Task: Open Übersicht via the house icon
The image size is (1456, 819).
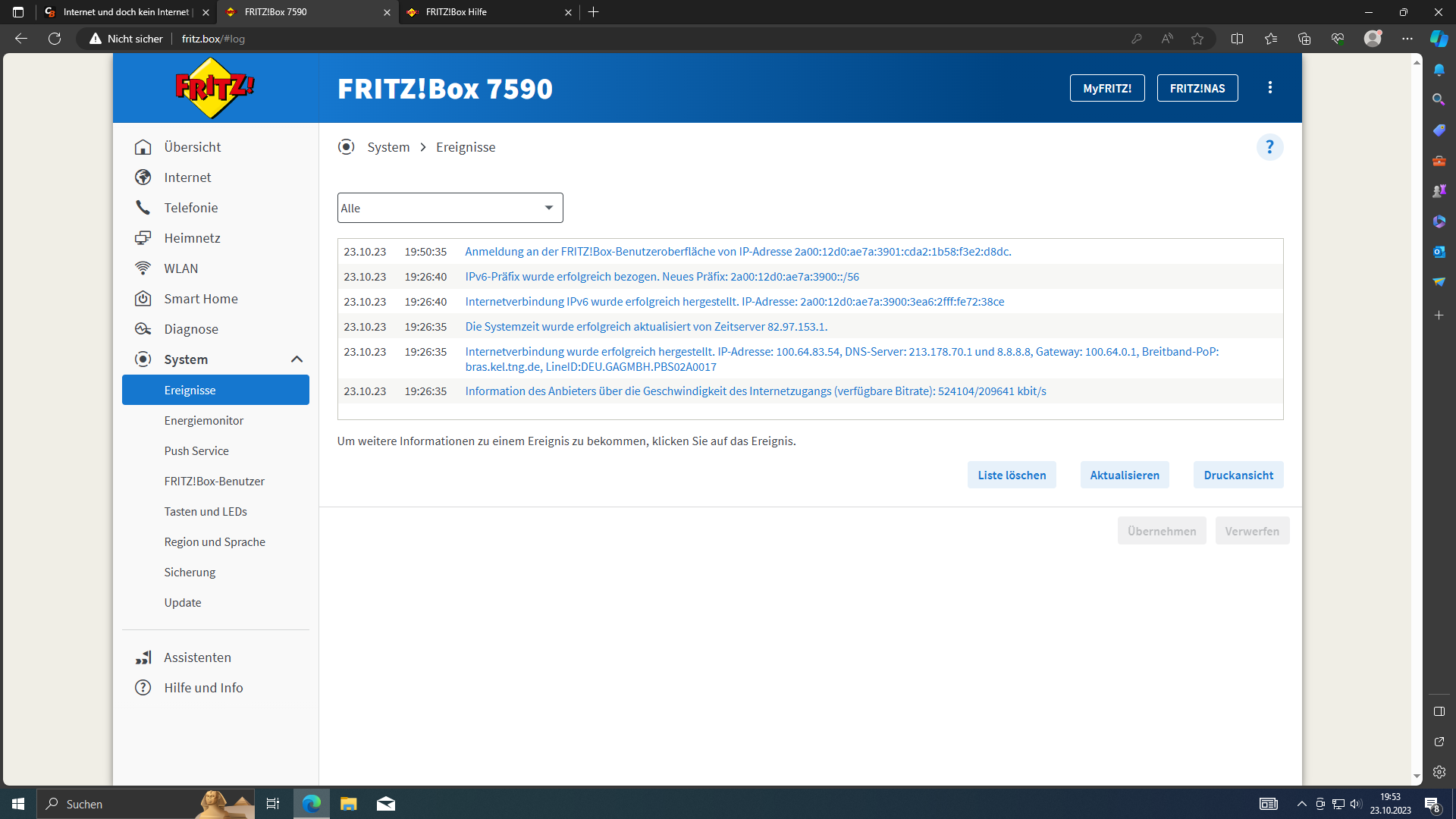Action: pyautogui.click(x=143, y=147)
